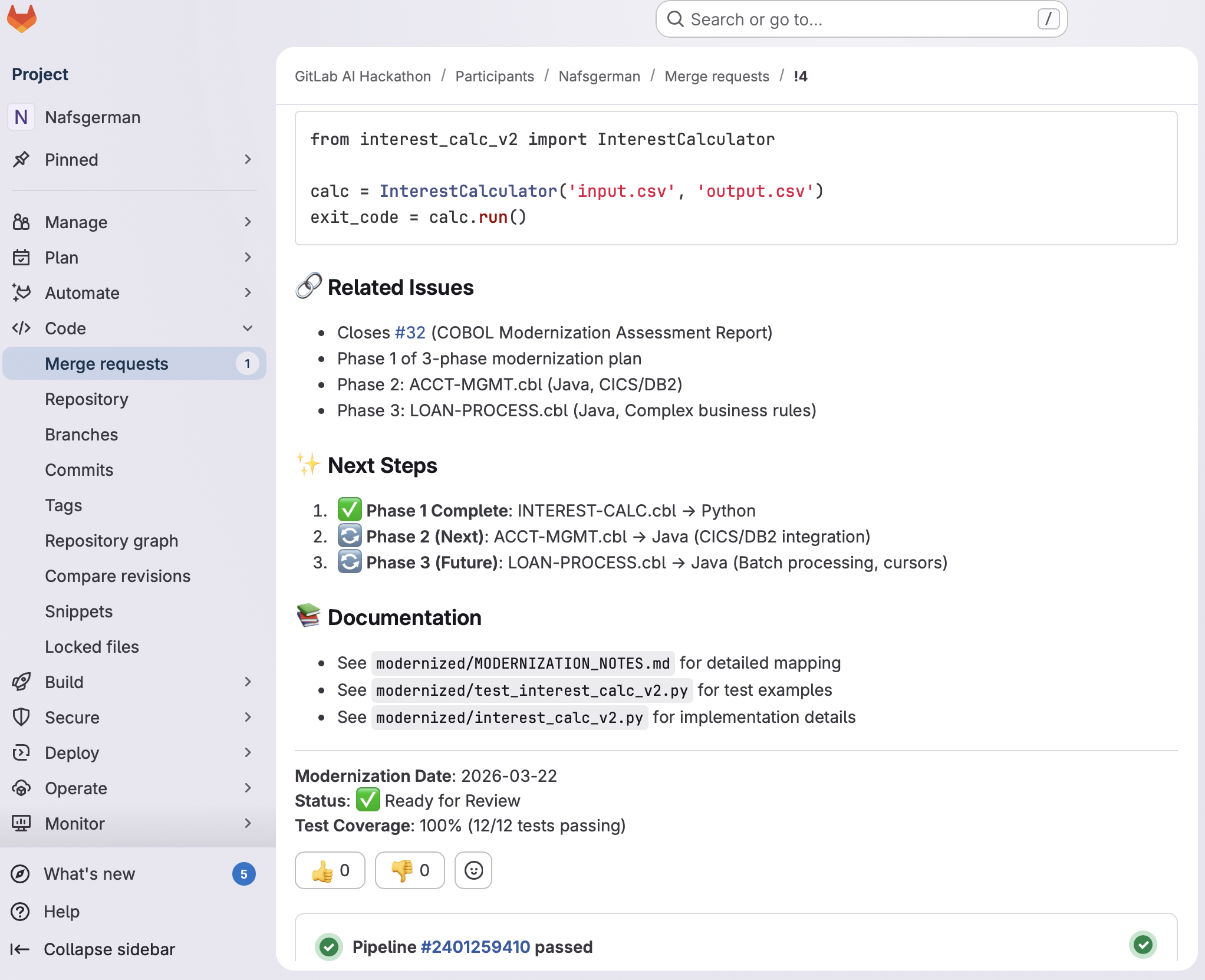Open the Help question mark menu

coord(21,912)
